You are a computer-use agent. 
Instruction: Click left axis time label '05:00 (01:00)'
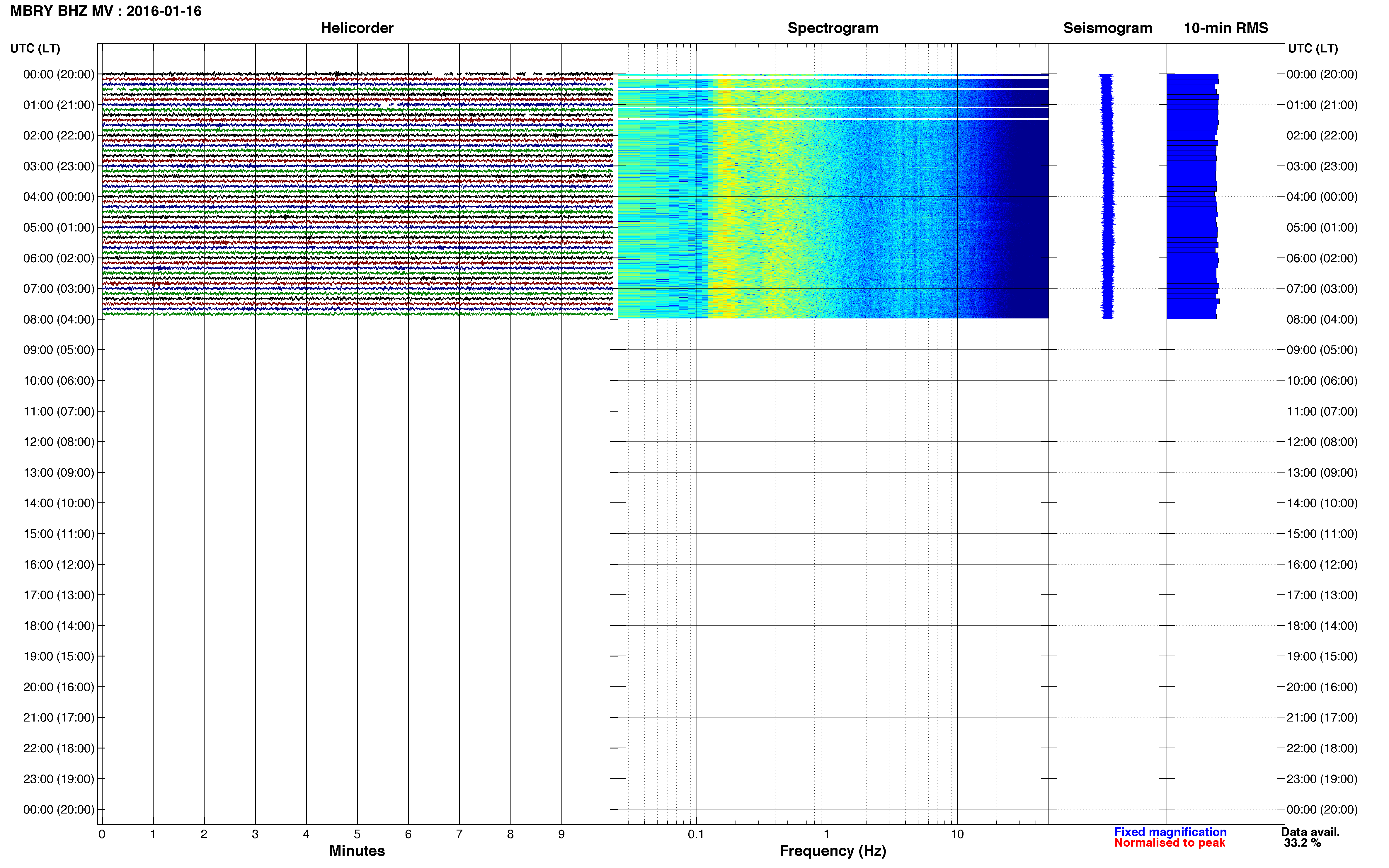click(59, 227)
